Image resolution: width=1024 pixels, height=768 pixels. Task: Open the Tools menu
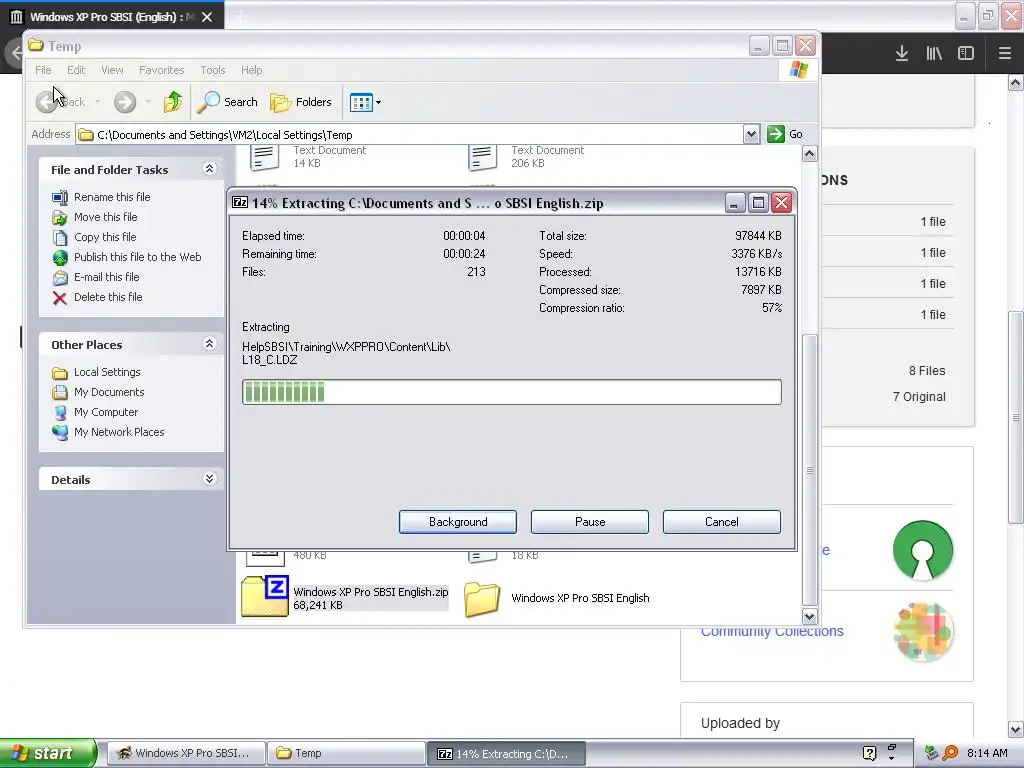point(212,70)
